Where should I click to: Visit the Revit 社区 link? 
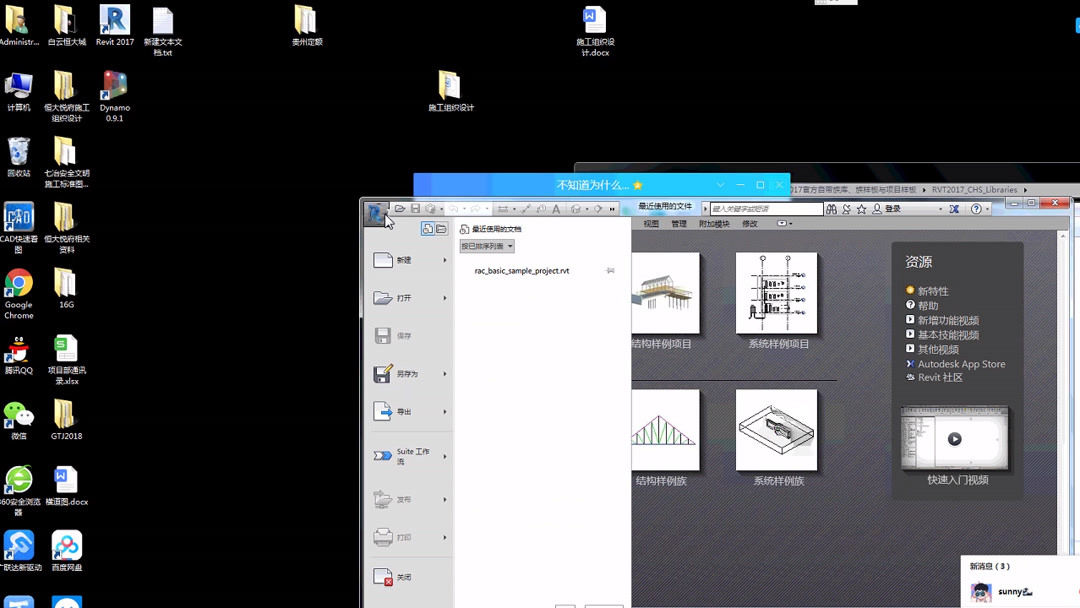tap(944, 378)
